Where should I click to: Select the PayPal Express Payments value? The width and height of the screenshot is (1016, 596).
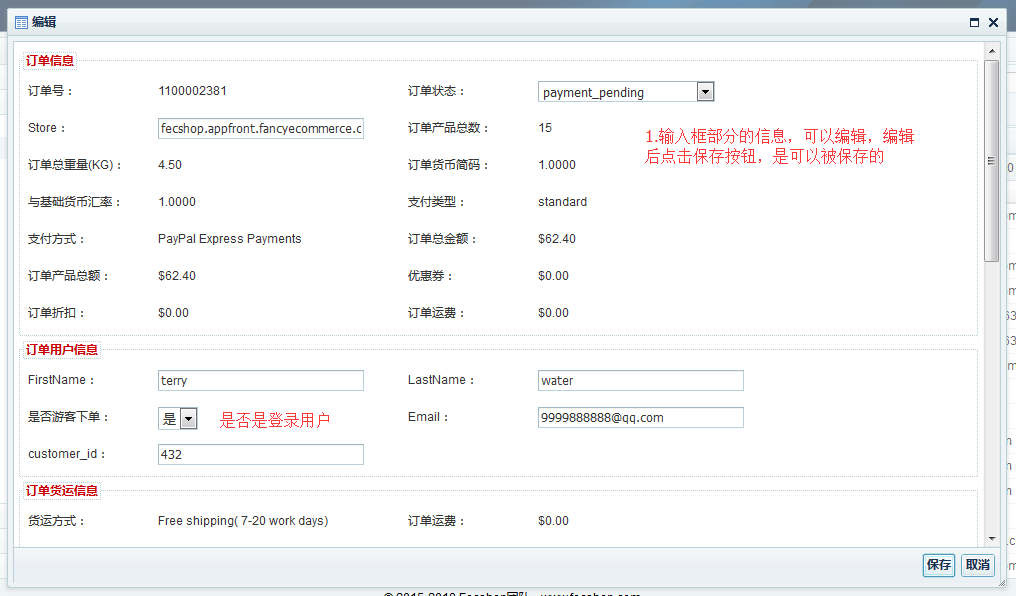tap(229, 239)
